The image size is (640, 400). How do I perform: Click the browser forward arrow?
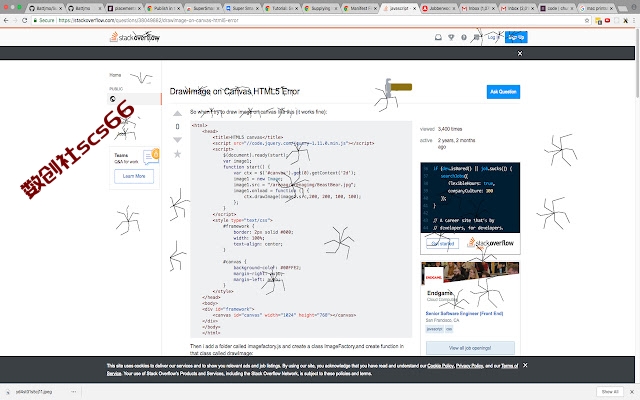15,20
